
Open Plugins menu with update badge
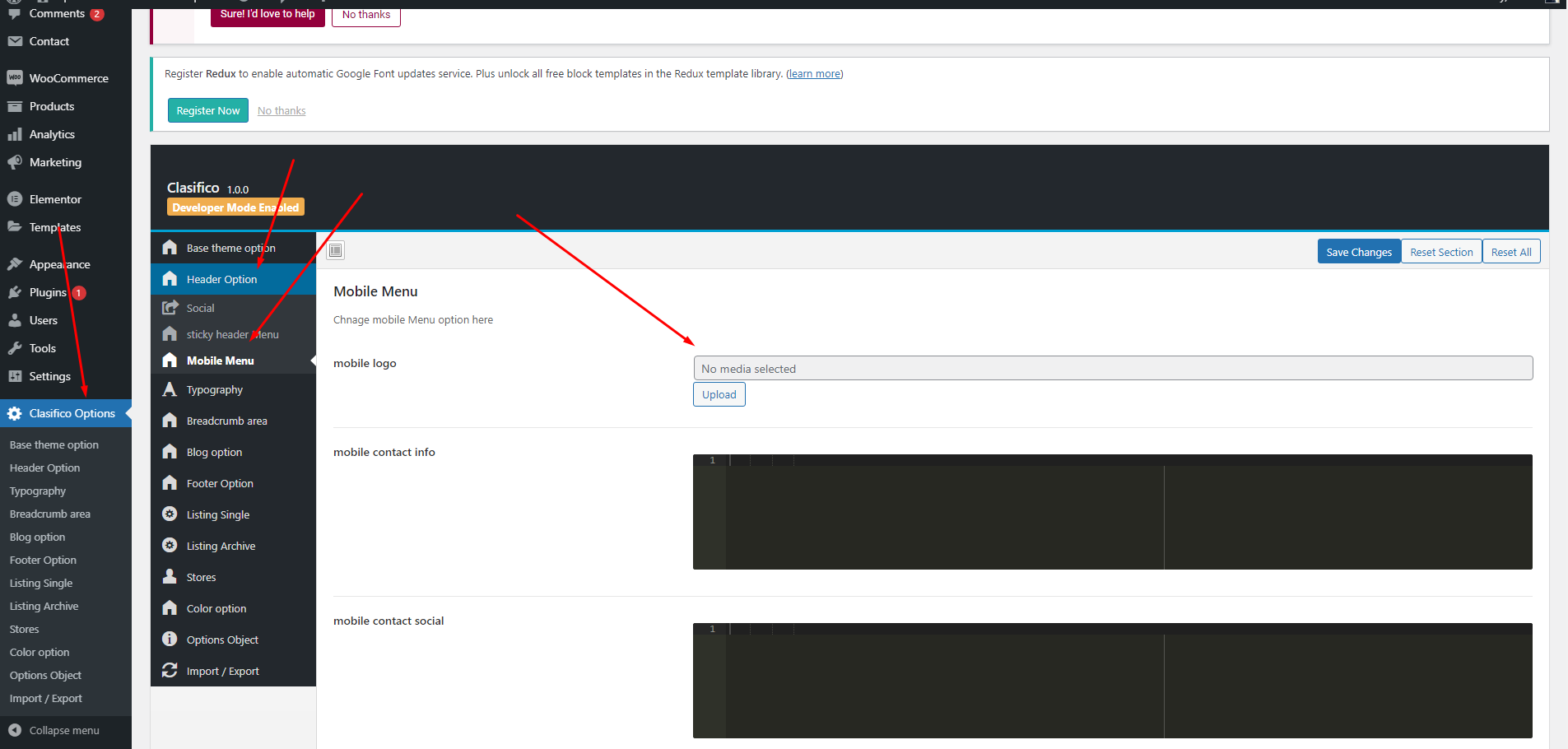coord(48,292)
